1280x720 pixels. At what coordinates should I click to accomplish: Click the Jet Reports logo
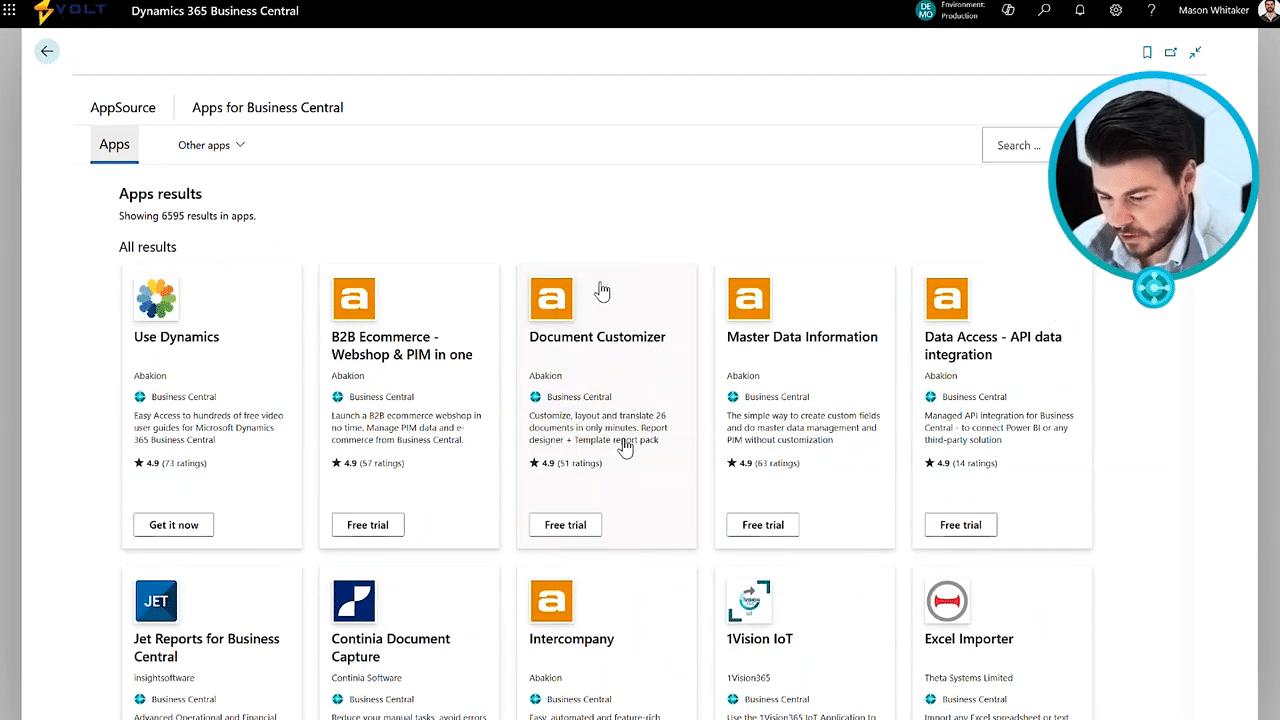click(156, 601)
